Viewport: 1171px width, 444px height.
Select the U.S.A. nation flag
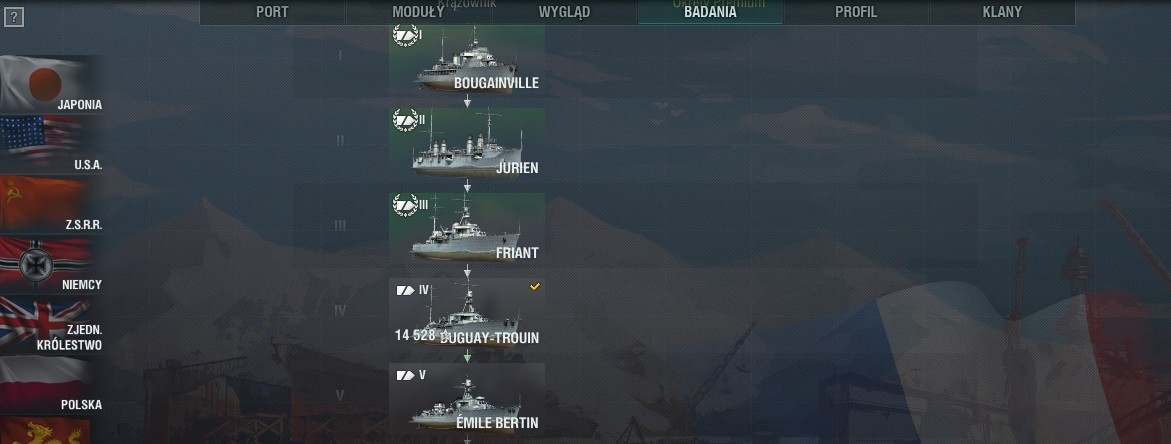[x=51, y=145]
